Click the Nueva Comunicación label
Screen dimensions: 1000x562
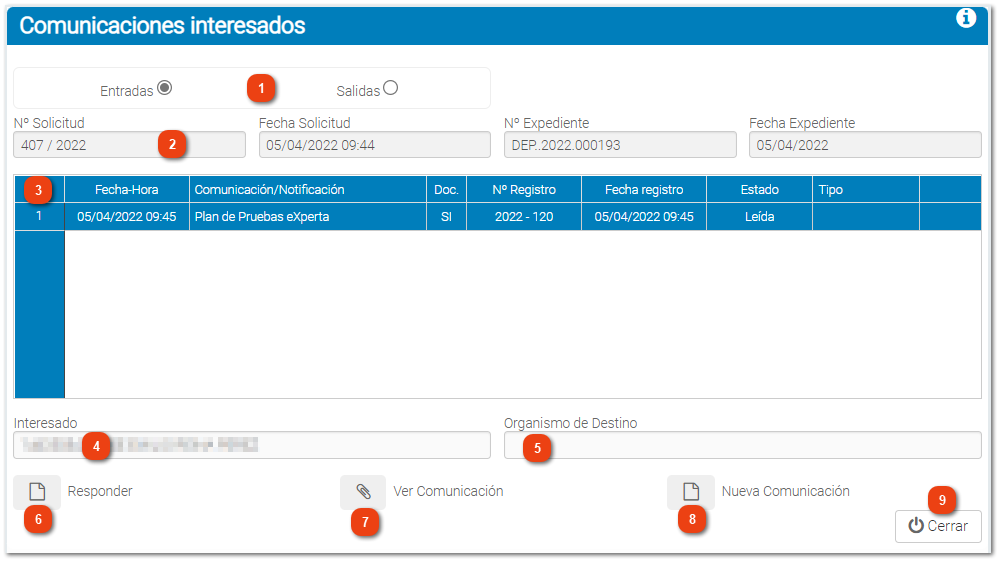pyautogui.click(x=786, y=491)
